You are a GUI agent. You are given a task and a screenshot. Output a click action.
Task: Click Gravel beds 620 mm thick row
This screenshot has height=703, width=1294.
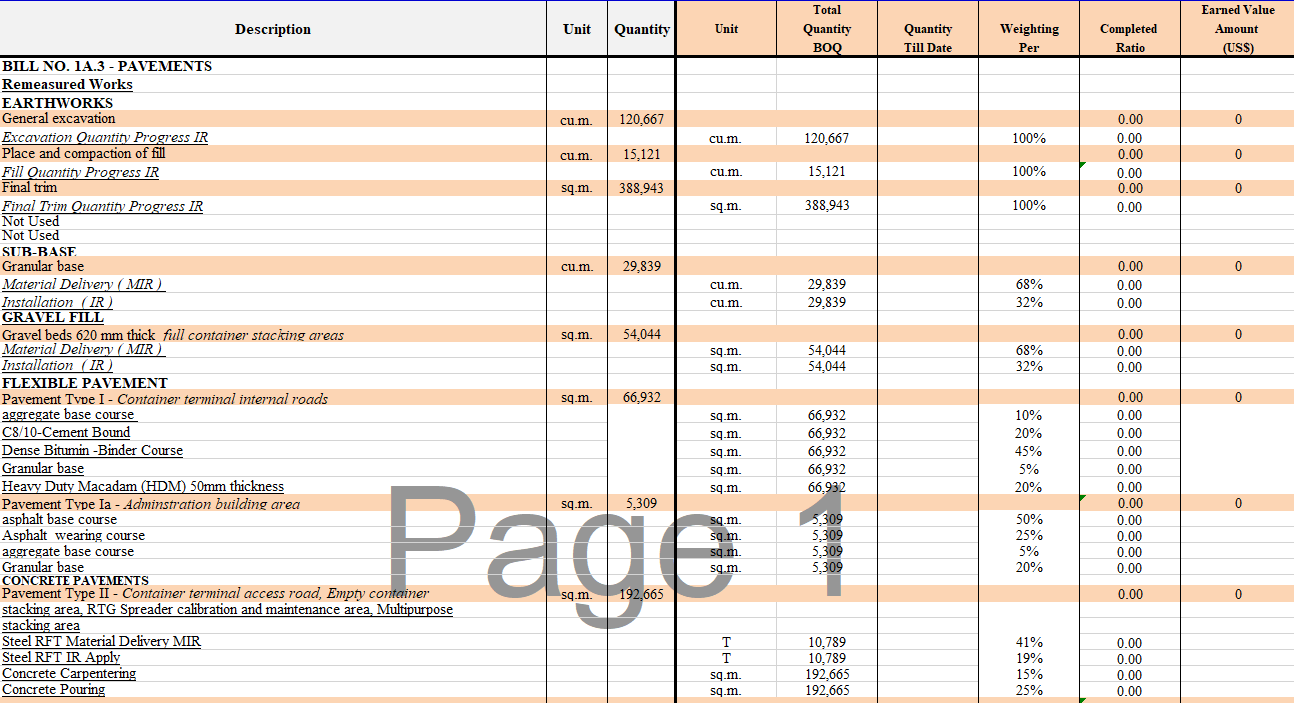click(173, 334)
